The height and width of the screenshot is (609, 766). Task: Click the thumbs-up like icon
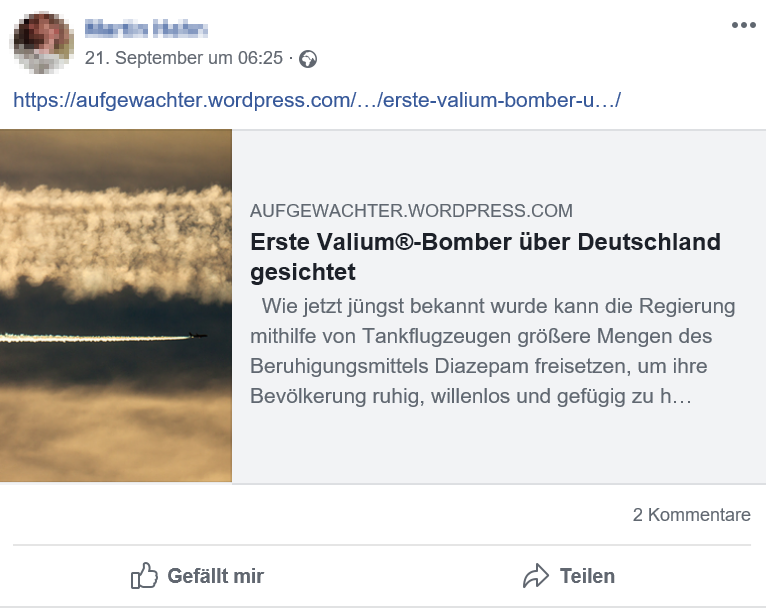click(x=145, y=576)
